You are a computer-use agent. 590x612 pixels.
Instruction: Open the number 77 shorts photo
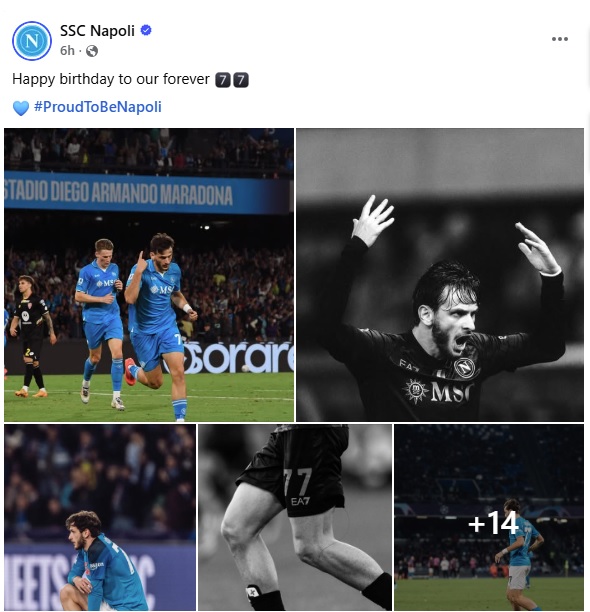click(x=295, y=518)
